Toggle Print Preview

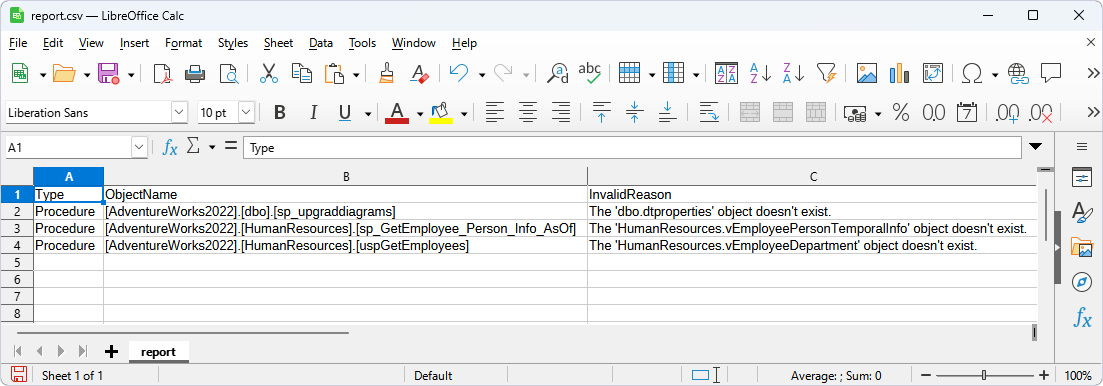pos(229,73)
